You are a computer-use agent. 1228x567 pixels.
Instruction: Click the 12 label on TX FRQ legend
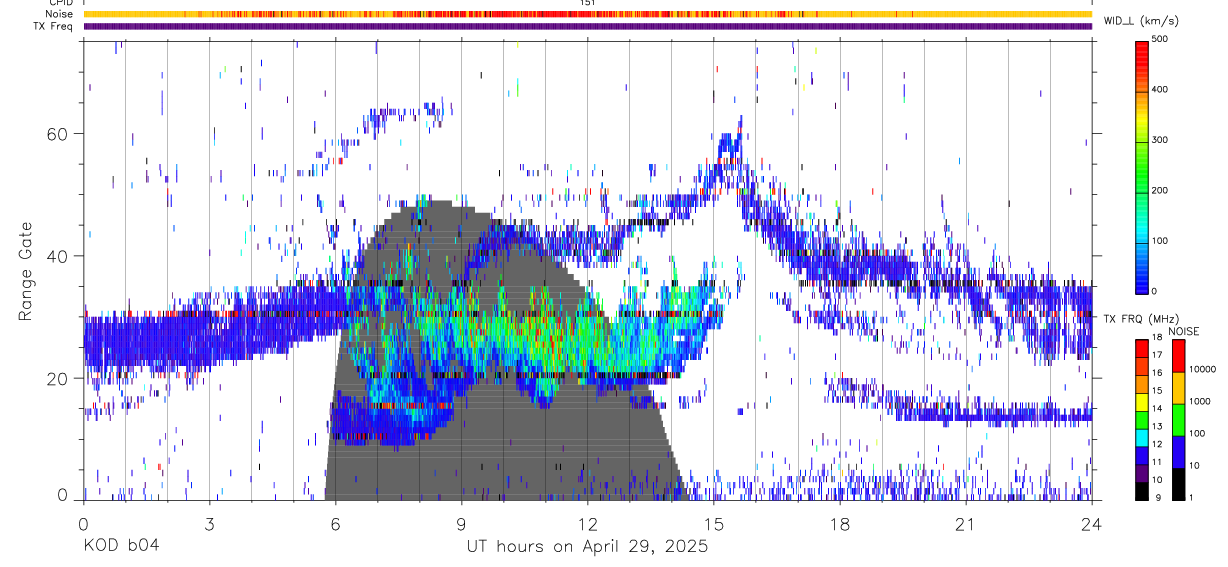tap(1156, 444)
